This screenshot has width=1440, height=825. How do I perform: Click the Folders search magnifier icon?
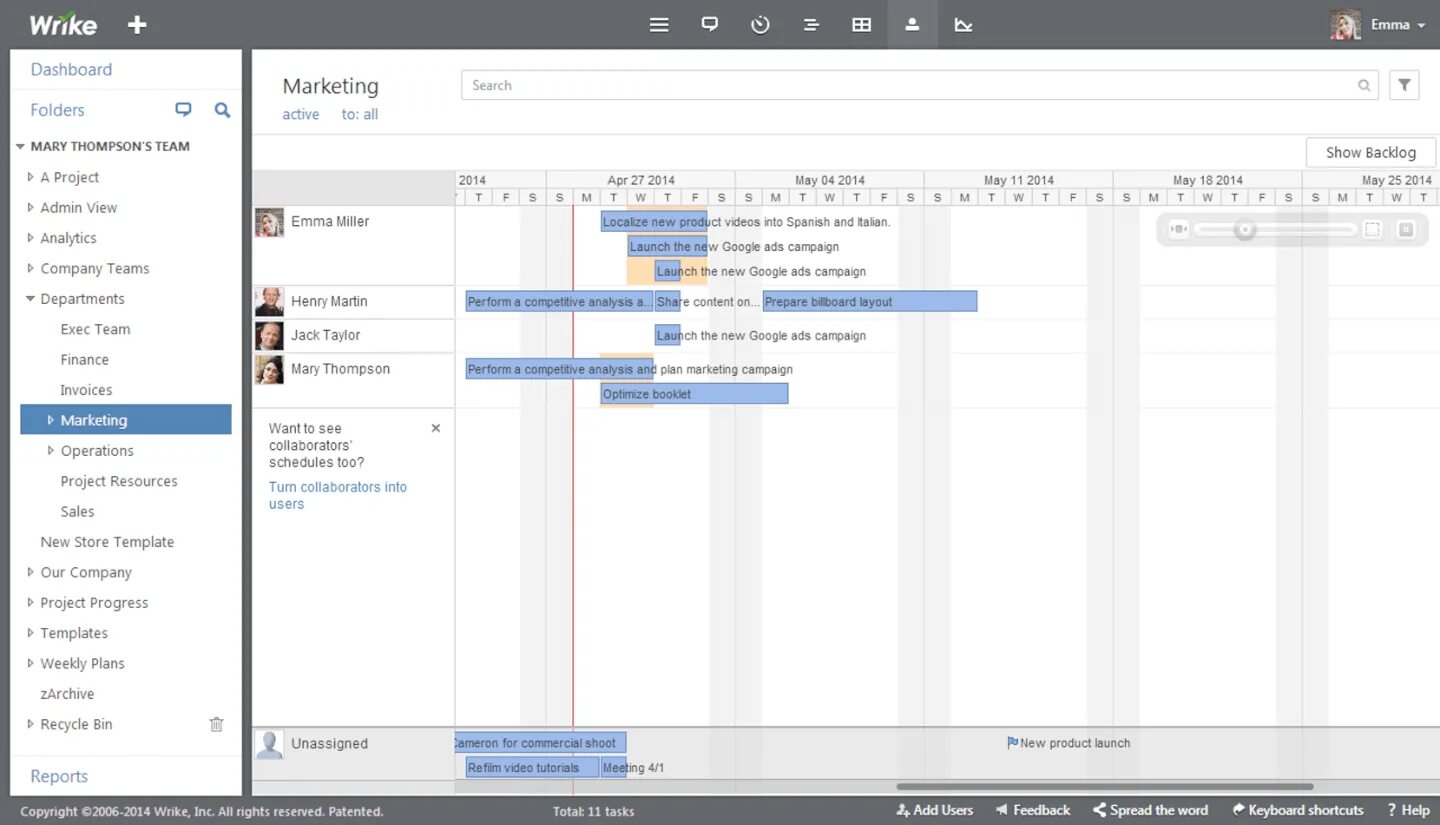(222, 110)
